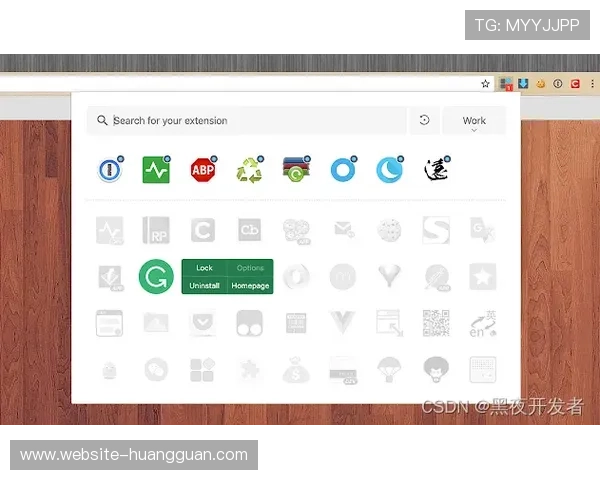600x480 pixels.
Task: Open the Chrome three-dot menu
Action: coord(591,84)
